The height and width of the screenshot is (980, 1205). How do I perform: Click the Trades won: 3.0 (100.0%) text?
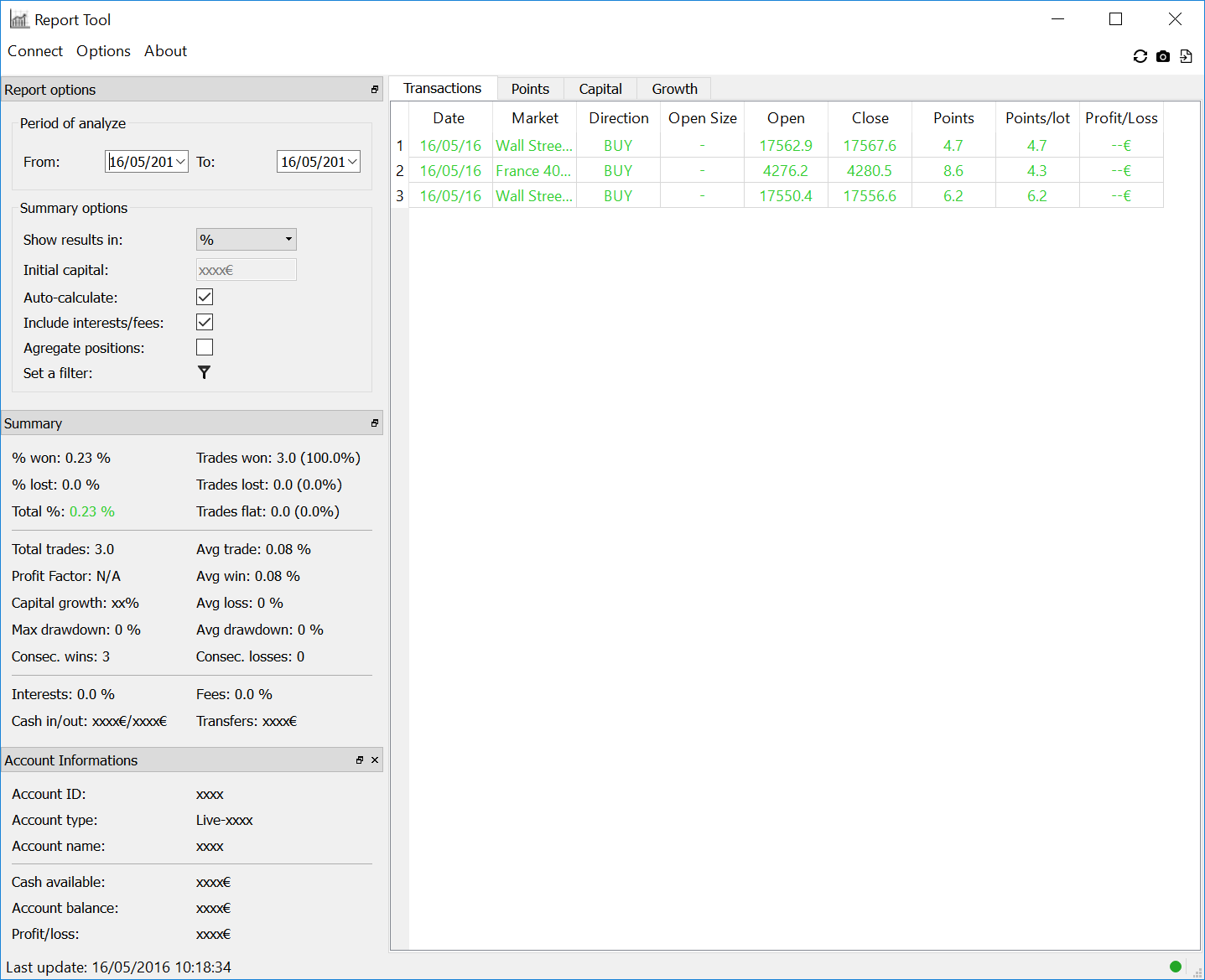click(x=278, y=458)
